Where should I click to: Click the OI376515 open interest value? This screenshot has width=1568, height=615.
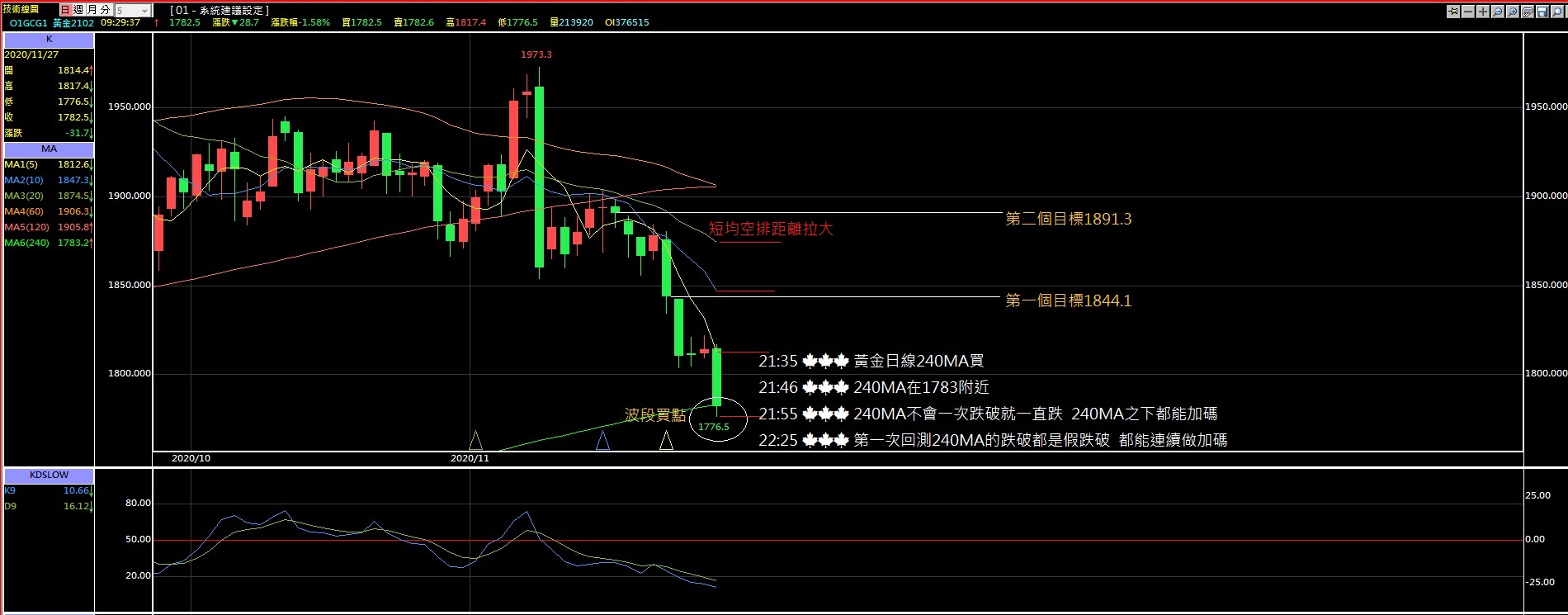[626, 23]
